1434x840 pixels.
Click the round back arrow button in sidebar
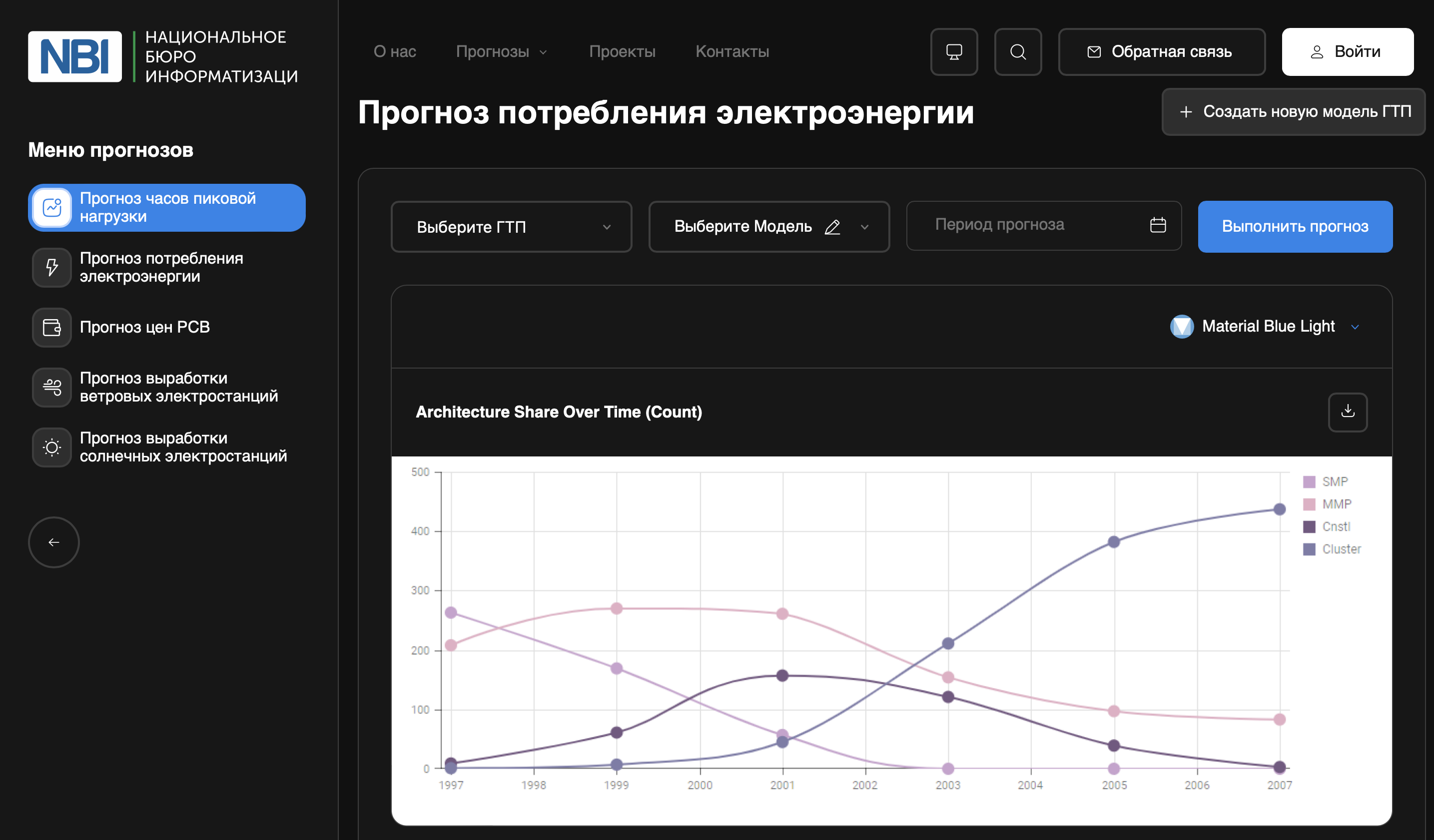click(x=54, y=542)
